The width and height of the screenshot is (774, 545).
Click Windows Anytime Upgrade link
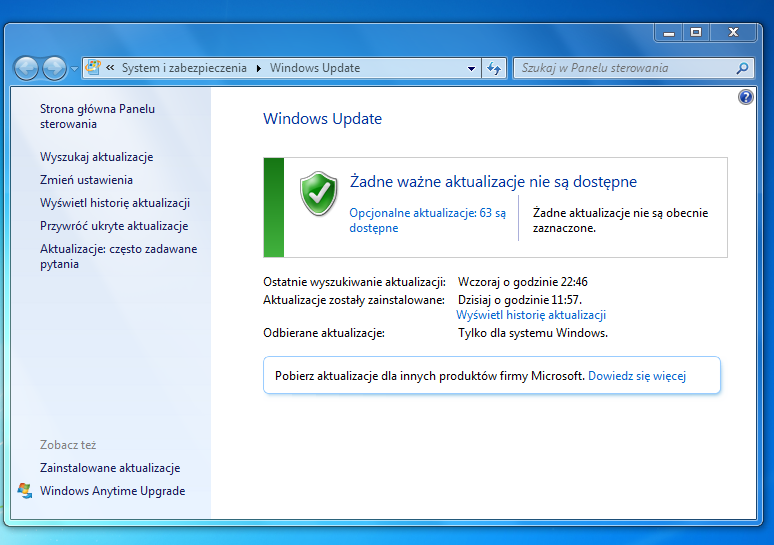(x=113, y=491)
